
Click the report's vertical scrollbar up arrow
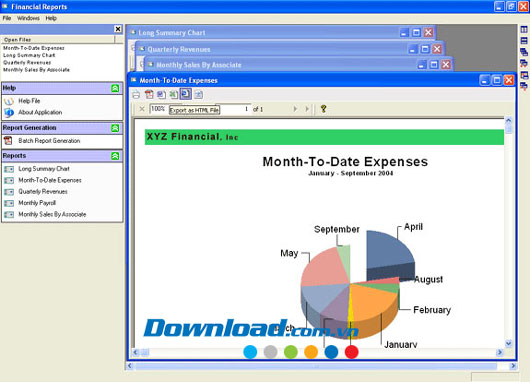508,120
